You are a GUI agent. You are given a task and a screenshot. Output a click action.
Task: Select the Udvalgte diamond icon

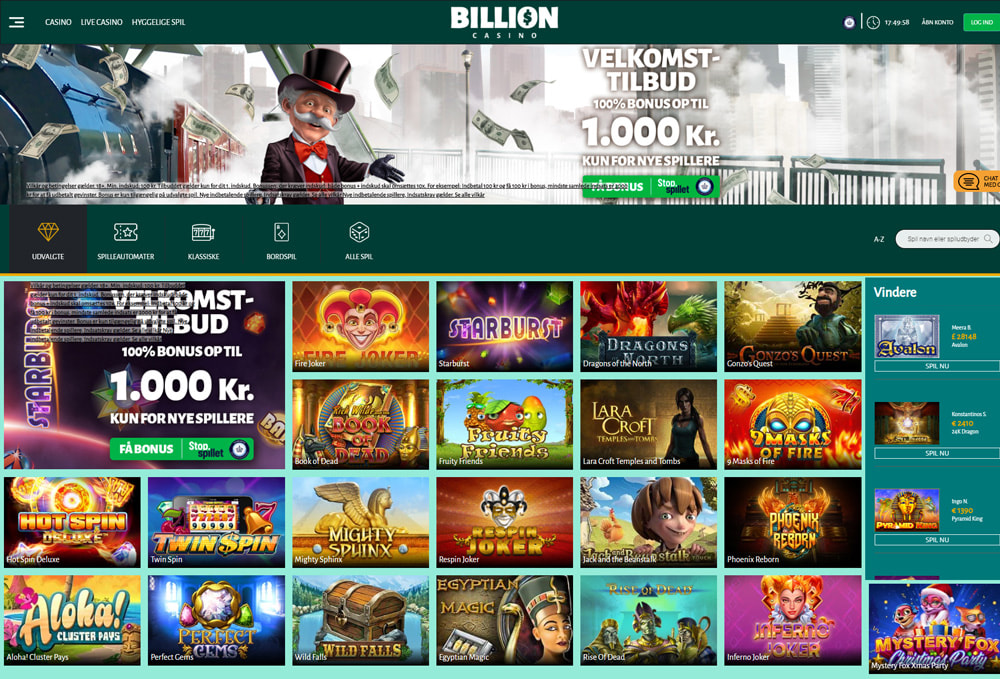pos(48,231)
